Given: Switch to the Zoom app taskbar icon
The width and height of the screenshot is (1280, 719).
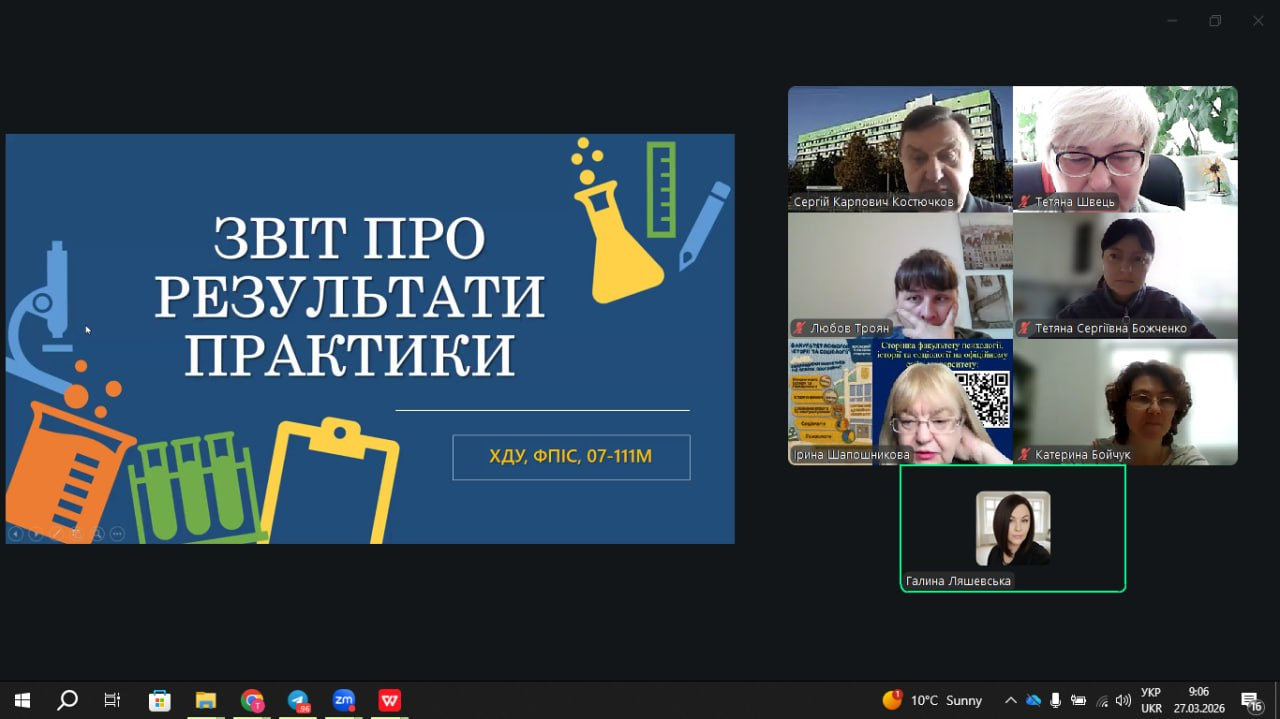Looking at the screenshot, I should click(x=344, y=700).
